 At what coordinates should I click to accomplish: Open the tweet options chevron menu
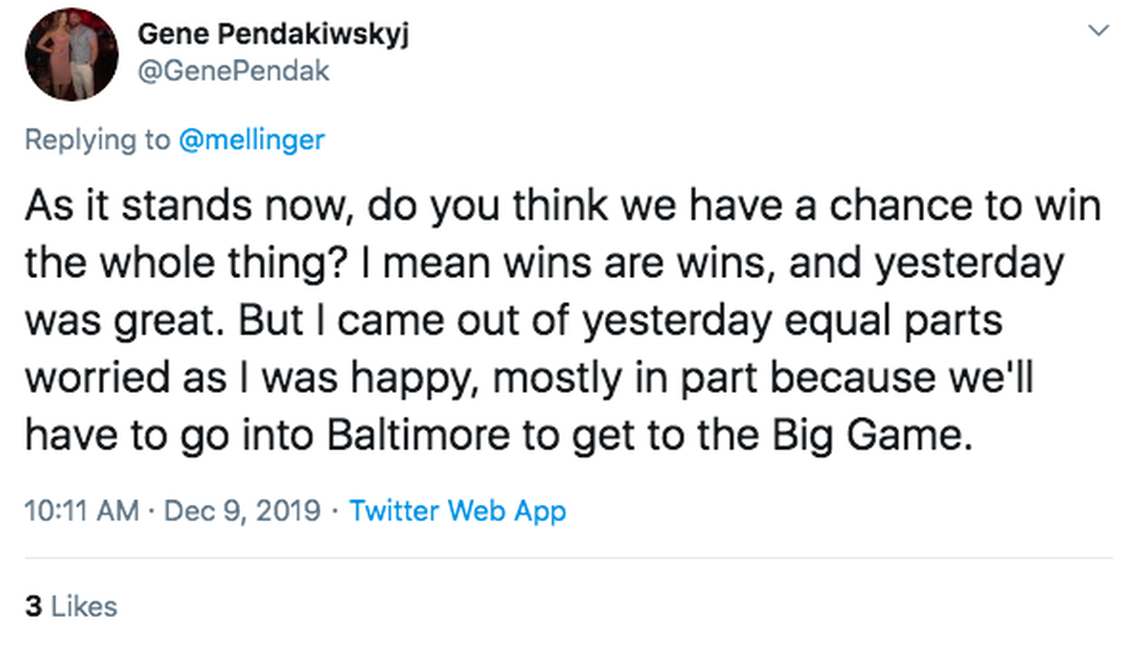[1098, 32]
